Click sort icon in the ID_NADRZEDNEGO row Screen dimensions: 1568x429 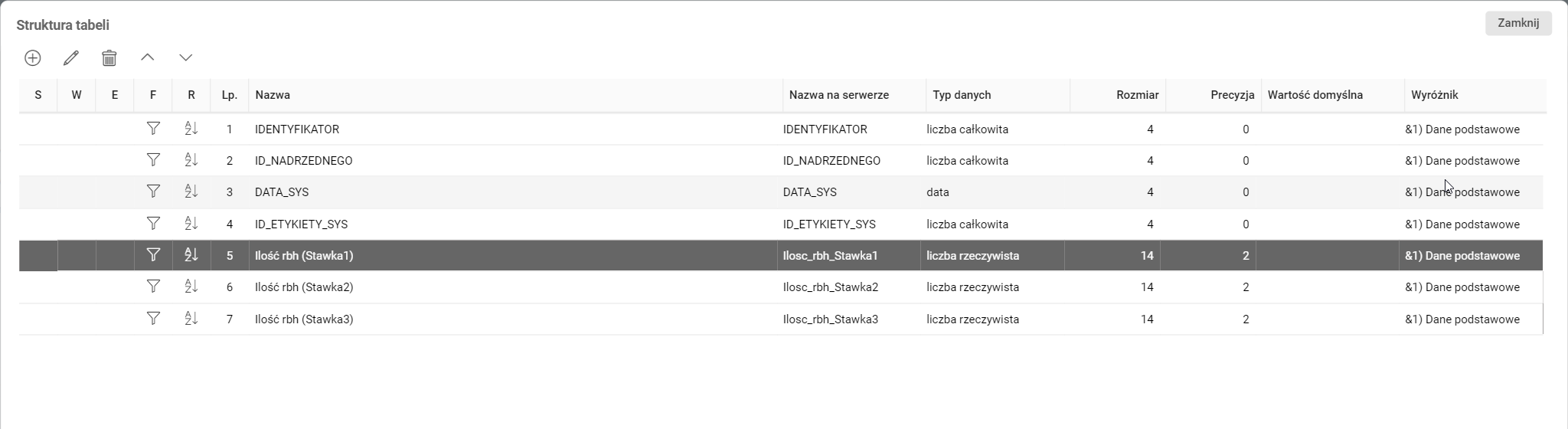(x=191, y=160)
